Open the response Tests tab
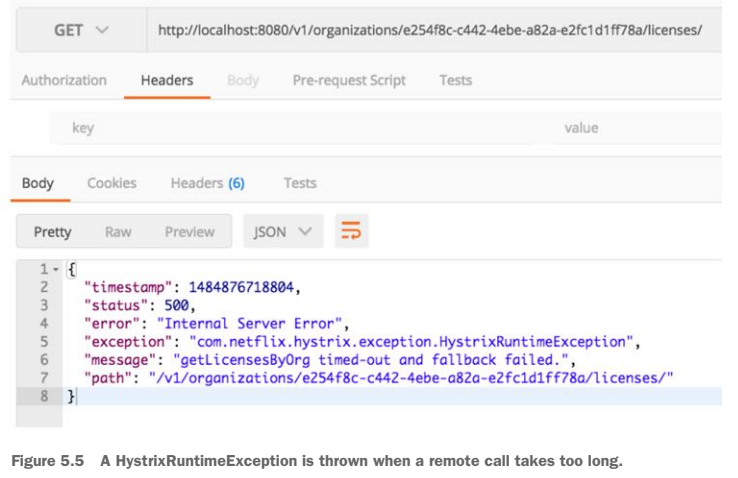 pos(300,183)
